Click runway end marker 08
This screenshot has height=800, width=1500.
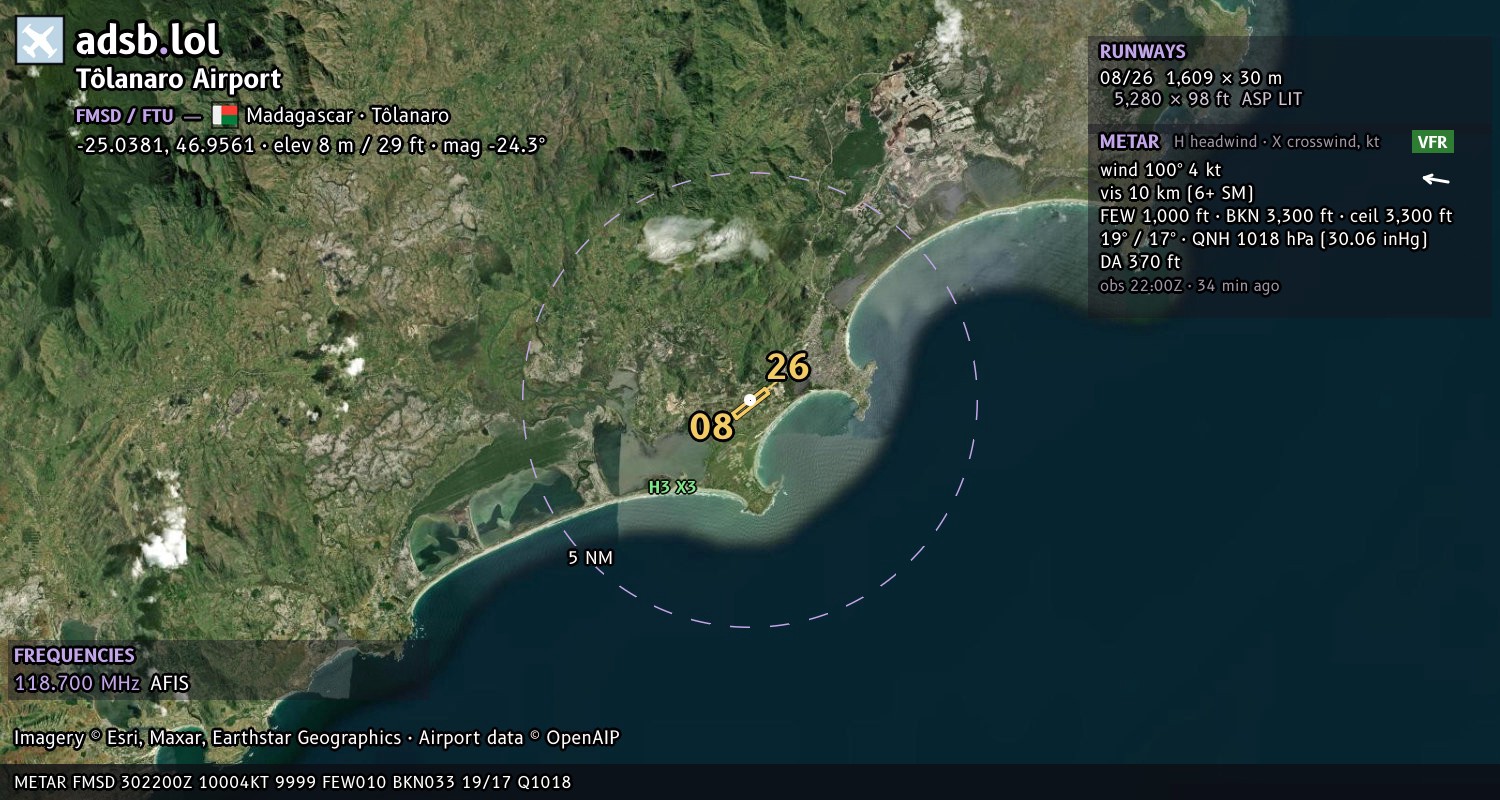tap(712, 427)
